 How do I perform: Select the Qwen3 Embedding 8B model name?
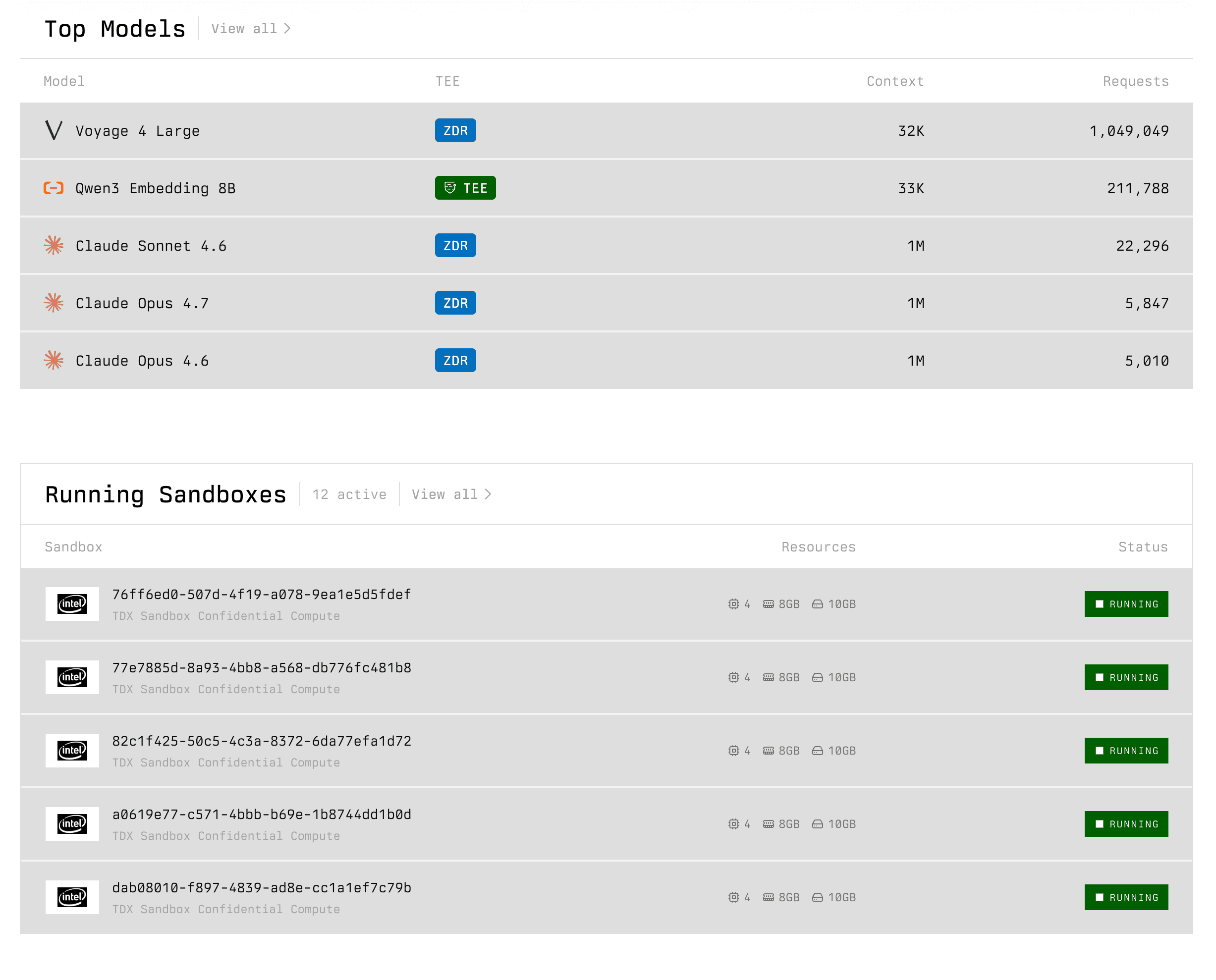[x=155, y=189]
